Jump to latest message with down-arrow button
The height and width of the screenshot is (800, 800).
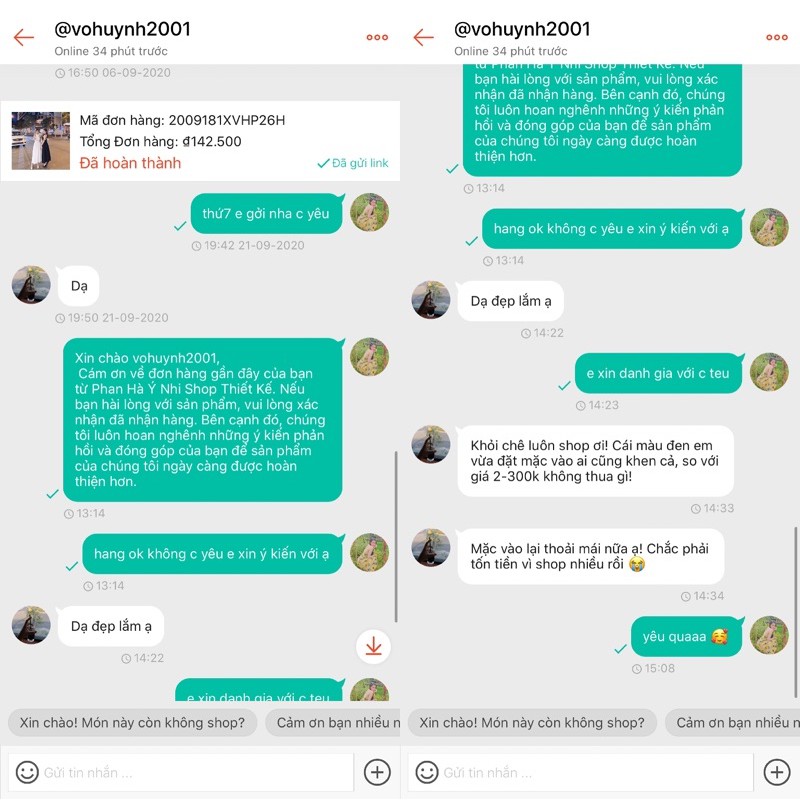373,646
